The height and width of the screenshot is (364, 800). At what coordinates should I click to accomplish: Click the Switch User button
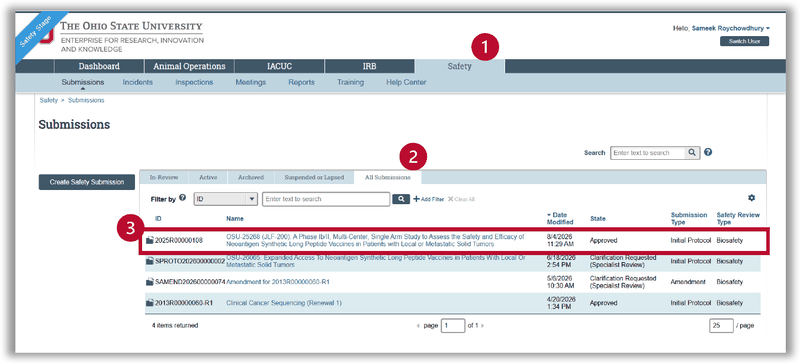coord(744,41)
